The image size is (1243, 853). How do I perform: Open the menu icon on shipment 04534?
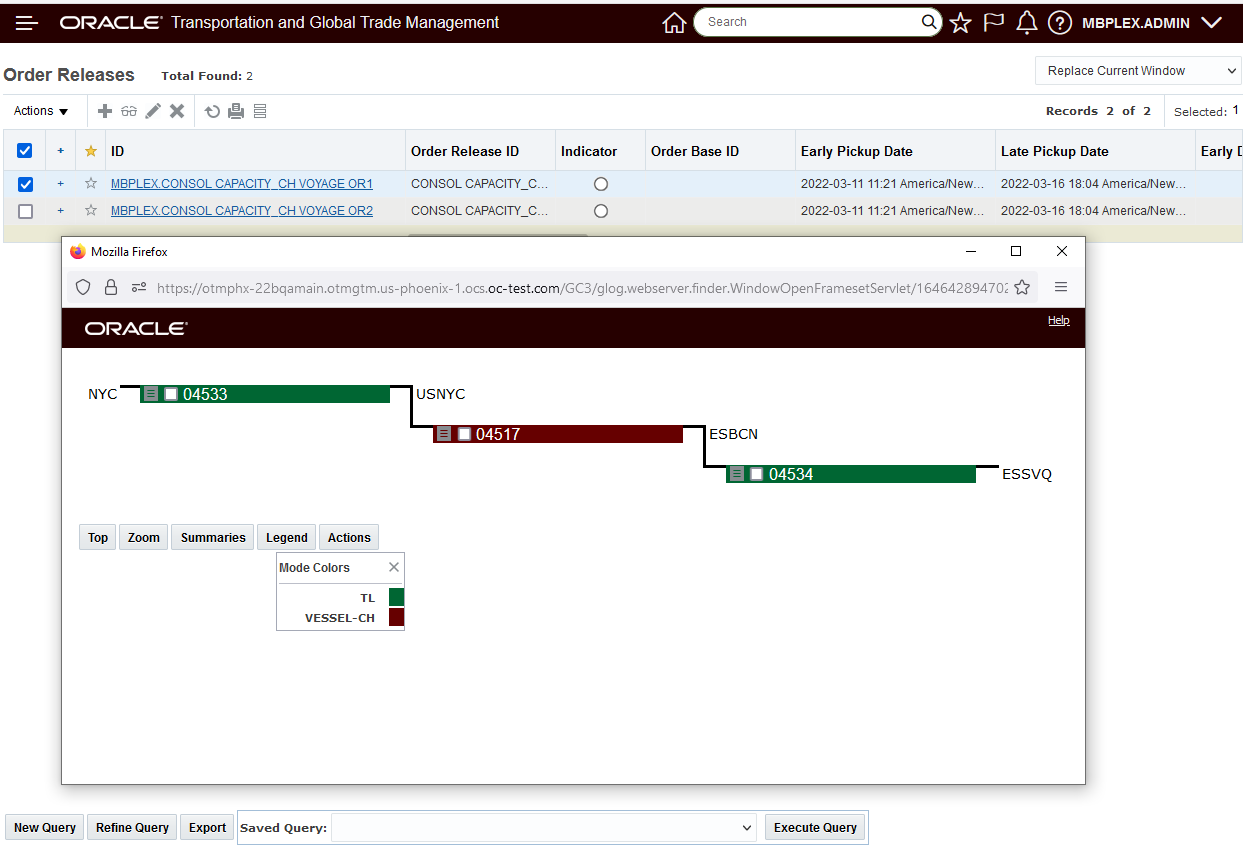[x=737, y=474]
